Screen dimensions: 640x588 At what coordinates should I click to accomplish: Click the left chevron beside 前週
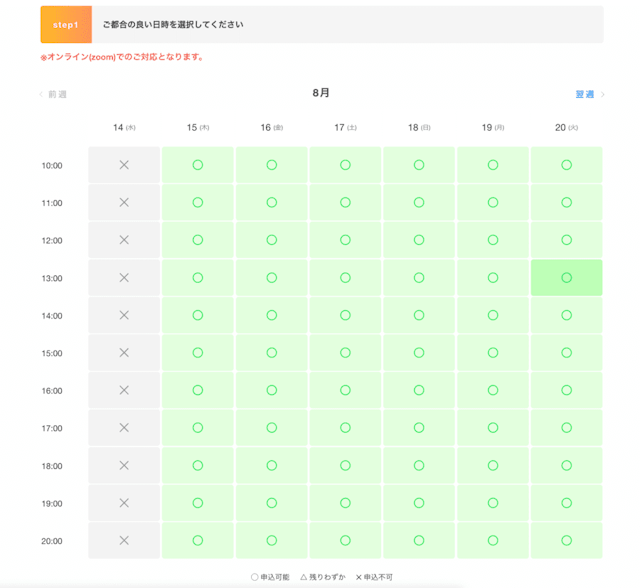(41, 94)
